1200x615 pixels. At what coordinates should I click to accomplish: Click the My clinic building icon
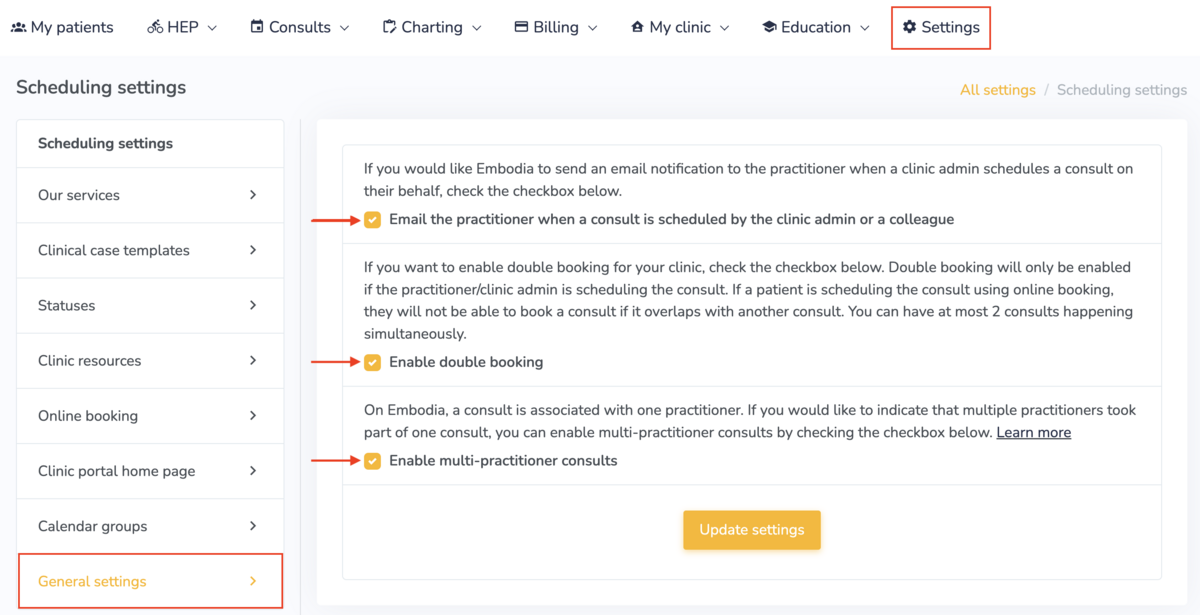pyautogui.click(x=637, y=28)
